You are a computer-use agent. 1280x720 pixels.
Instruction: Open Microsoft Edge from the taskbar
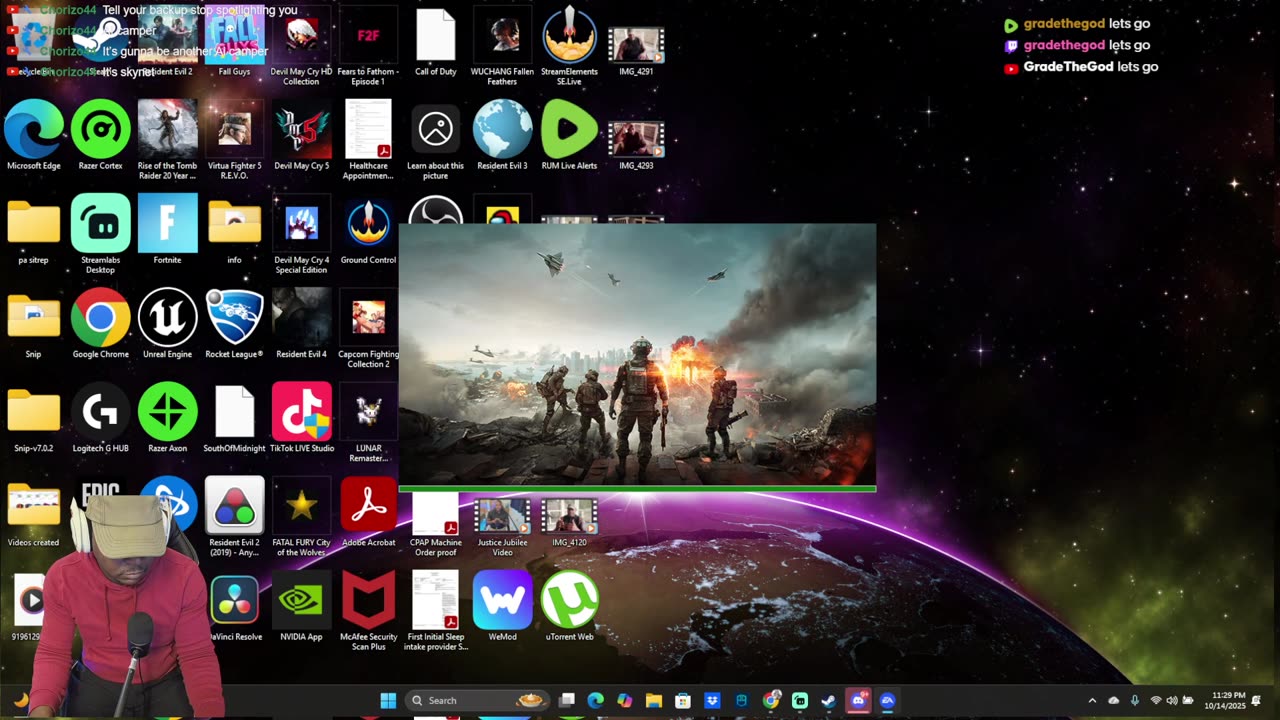coord(596,701)
